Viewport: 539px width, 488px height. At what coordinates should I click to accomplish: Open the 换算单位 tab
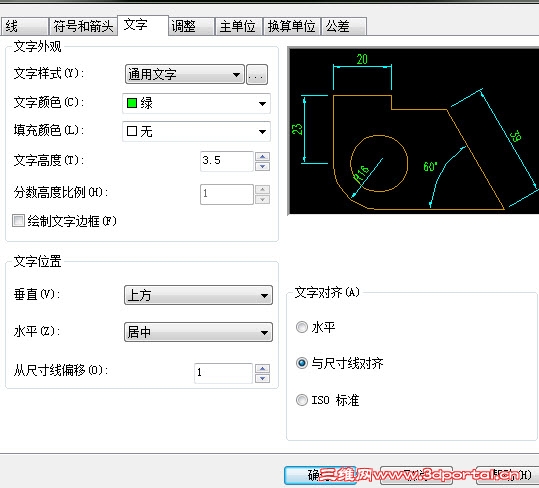click(292, 26)
